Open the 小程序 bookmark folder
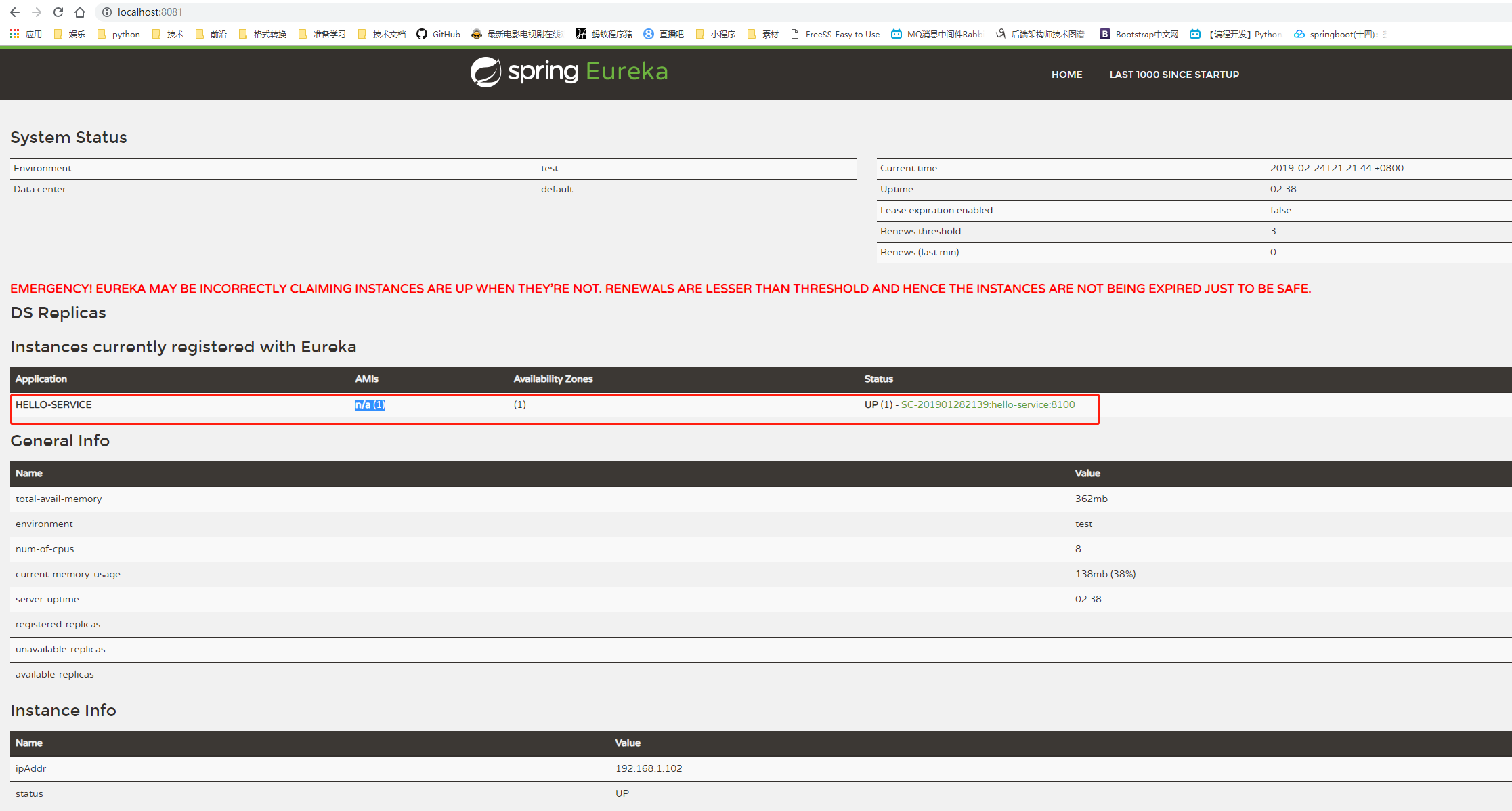 tap(716, 34)
